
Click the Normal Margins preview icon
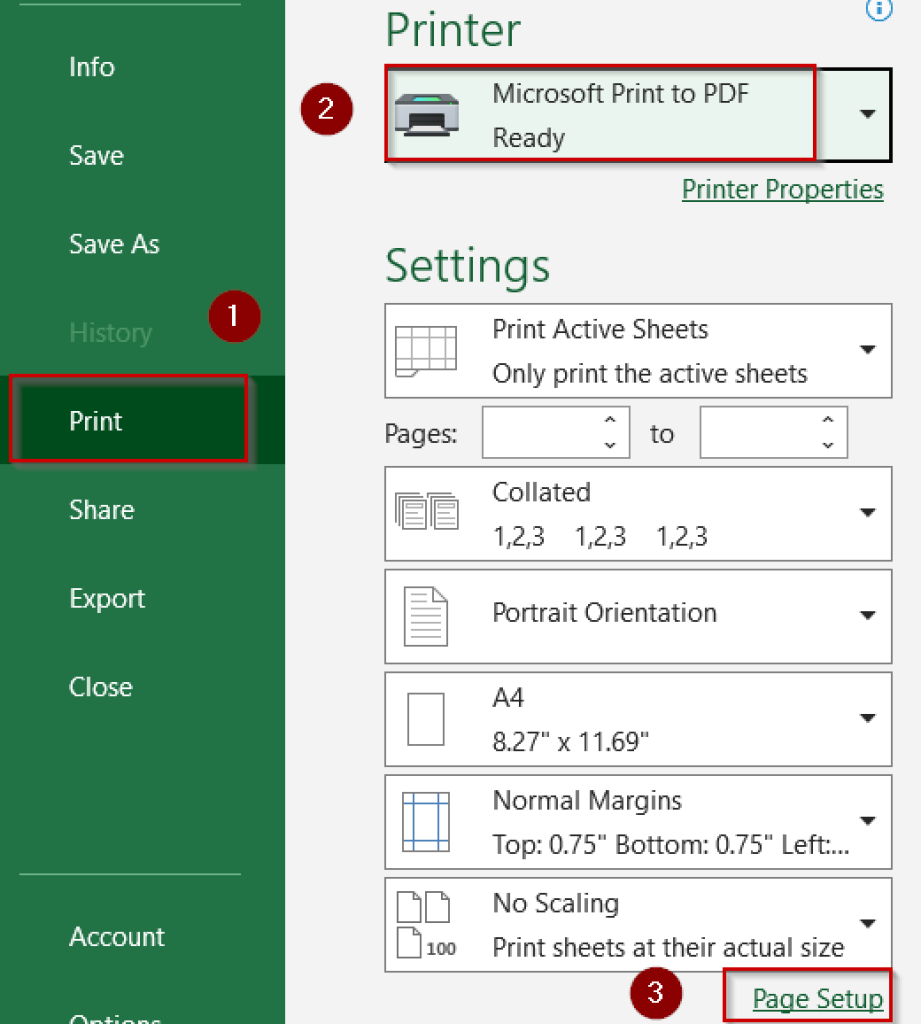427,820
